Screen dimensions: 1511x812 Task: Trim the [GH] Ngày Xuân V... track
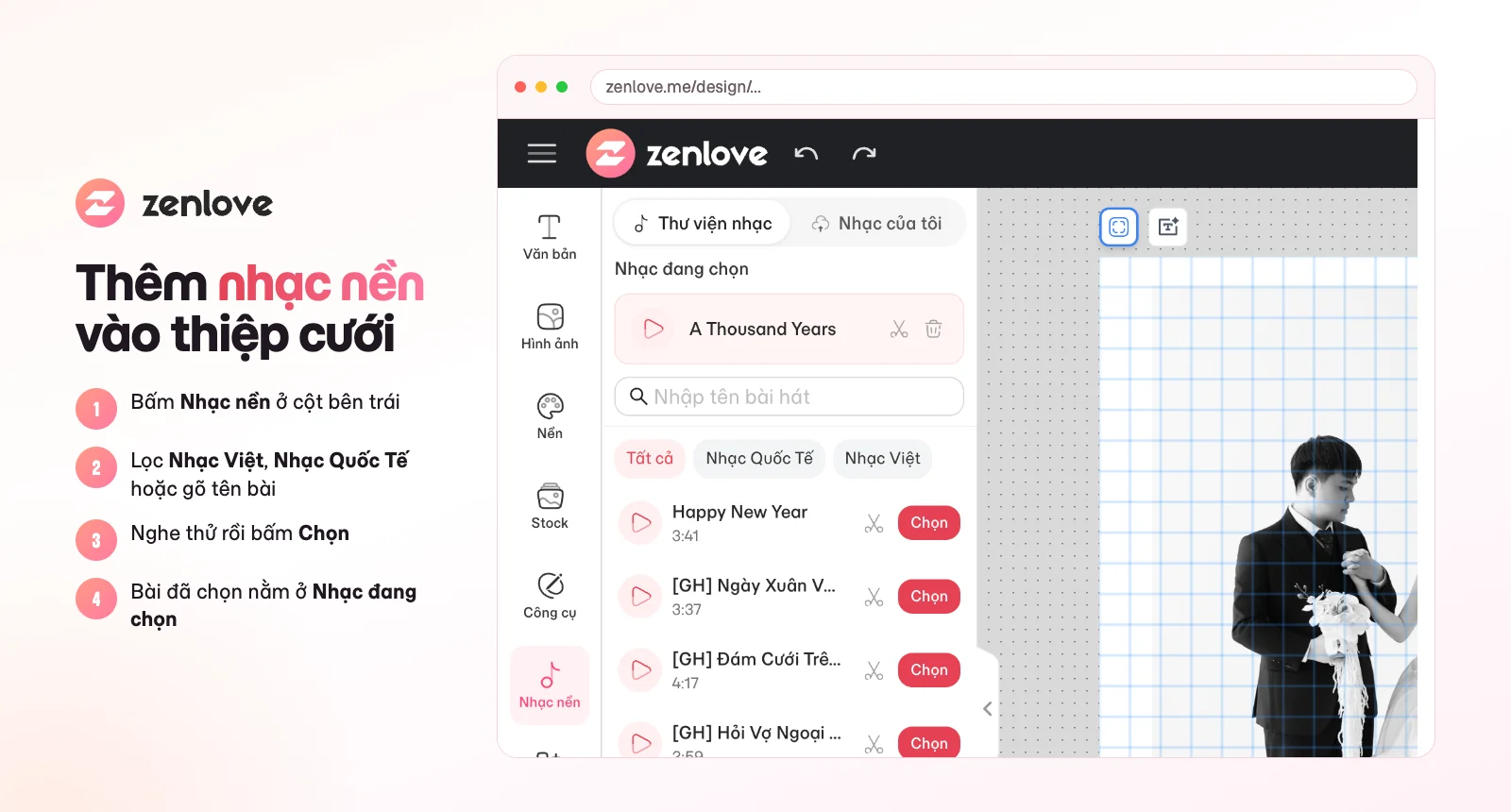874,597
